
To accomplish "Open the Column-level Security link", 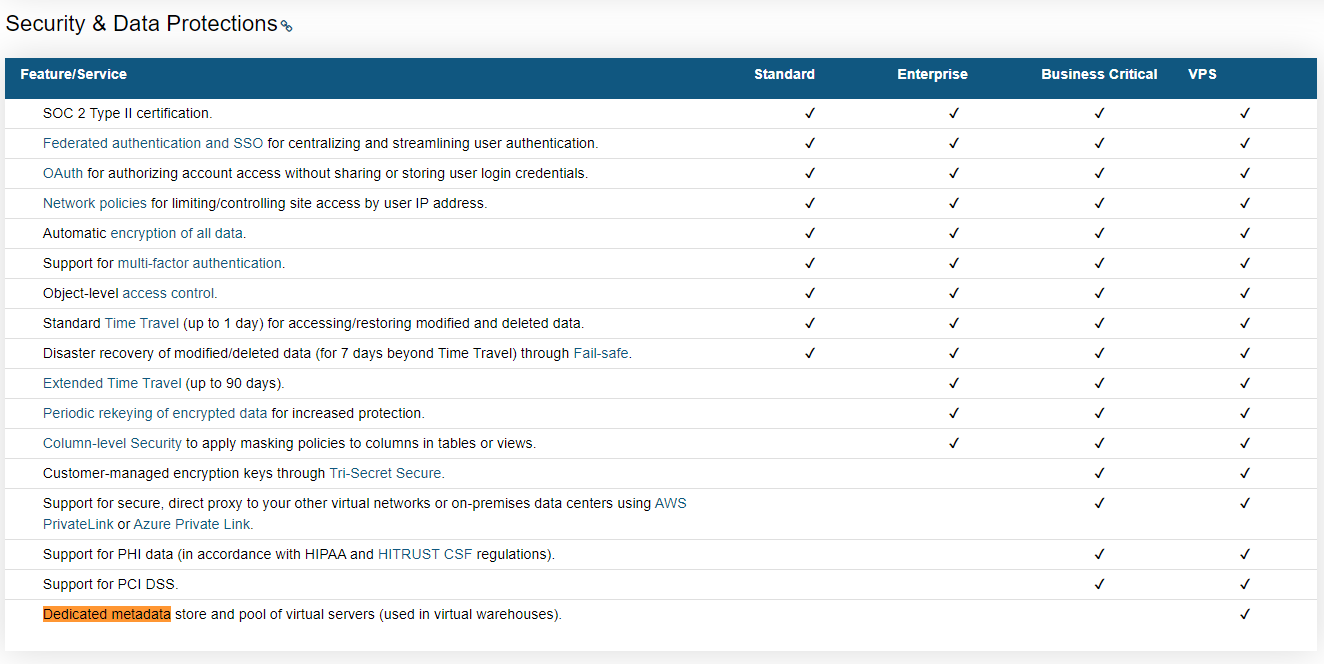I will pyautogui.click(x=112, y=443).
